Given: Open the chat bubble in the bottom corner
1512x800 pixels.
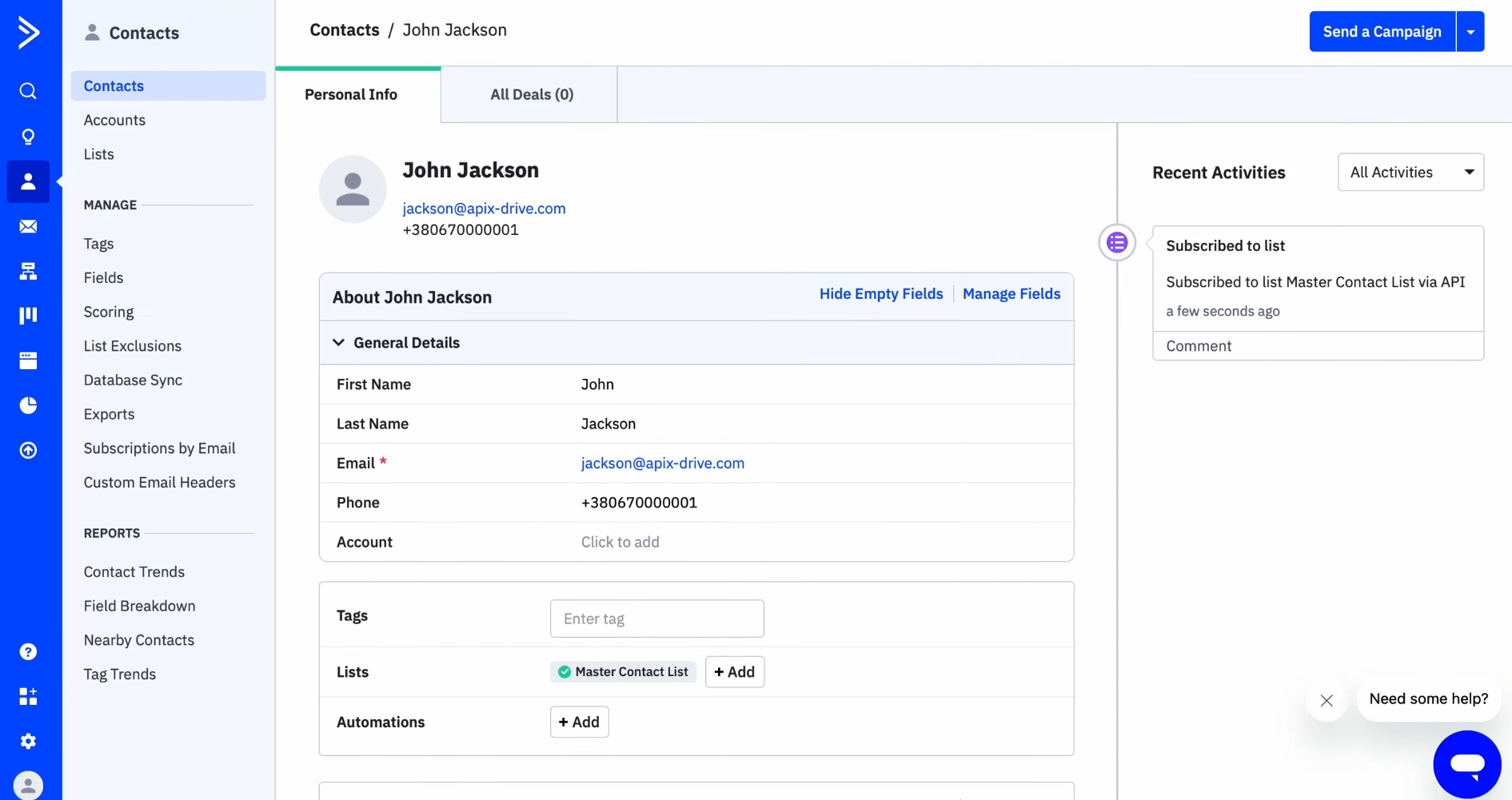Looking at the screenshot, I should click(1467, 764).
